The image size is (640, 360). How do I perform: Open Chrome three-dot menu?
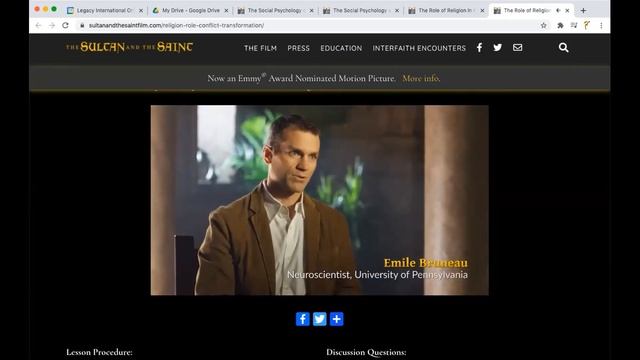tap(601, 25)
